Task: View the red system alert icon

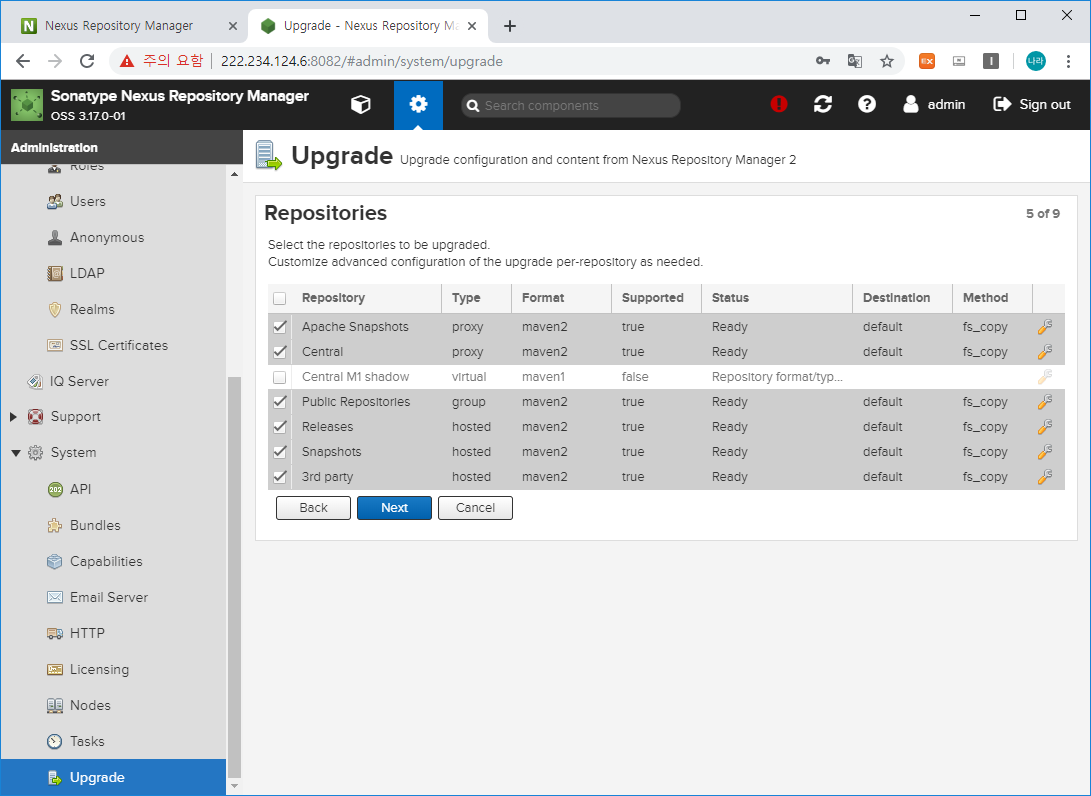Action: (779, 104)
